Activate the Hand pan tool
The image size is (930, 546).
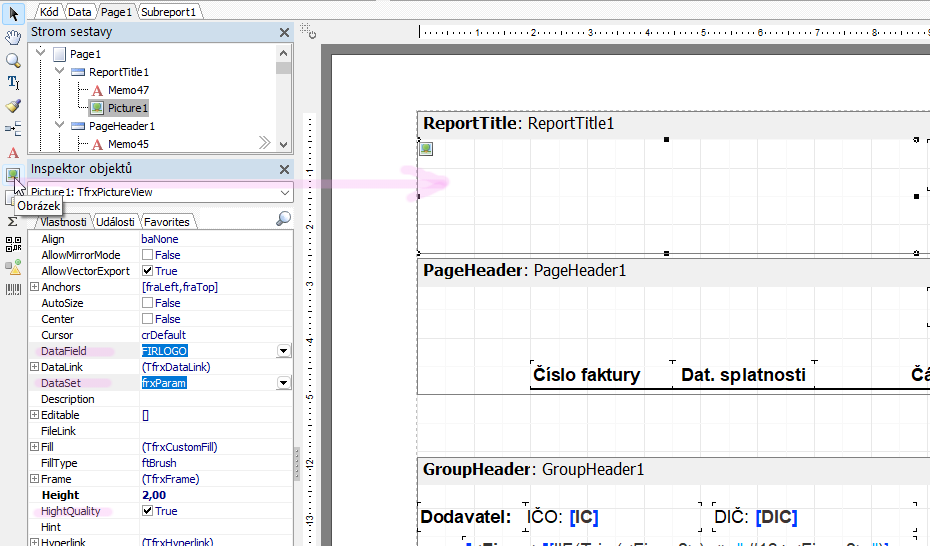coord(13,38)
